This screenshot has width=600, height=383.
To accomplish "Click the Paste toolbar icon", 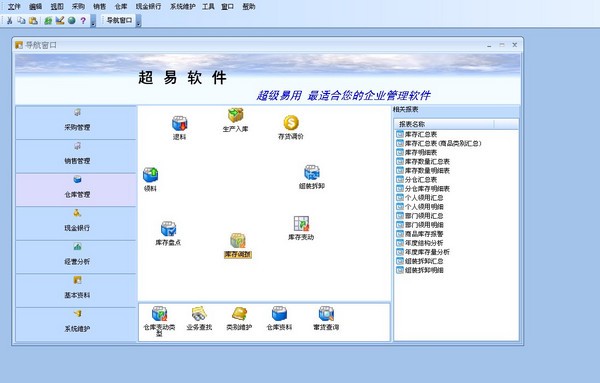I will pyautogui.click(x=33, y=20).
